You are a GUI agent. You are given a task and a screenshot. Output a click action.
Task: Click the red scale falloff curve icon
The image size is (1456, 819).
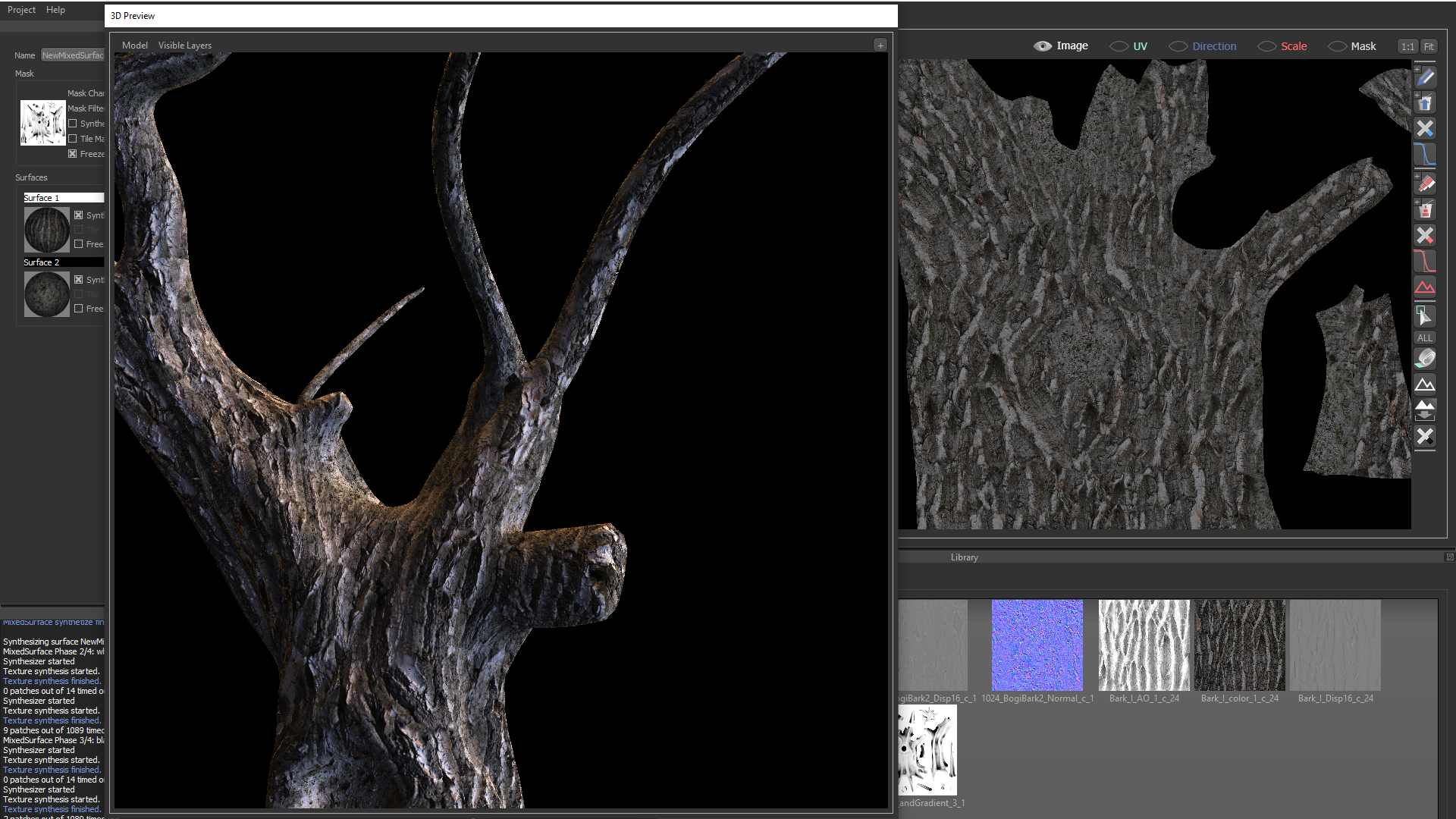pos(1425,262)
